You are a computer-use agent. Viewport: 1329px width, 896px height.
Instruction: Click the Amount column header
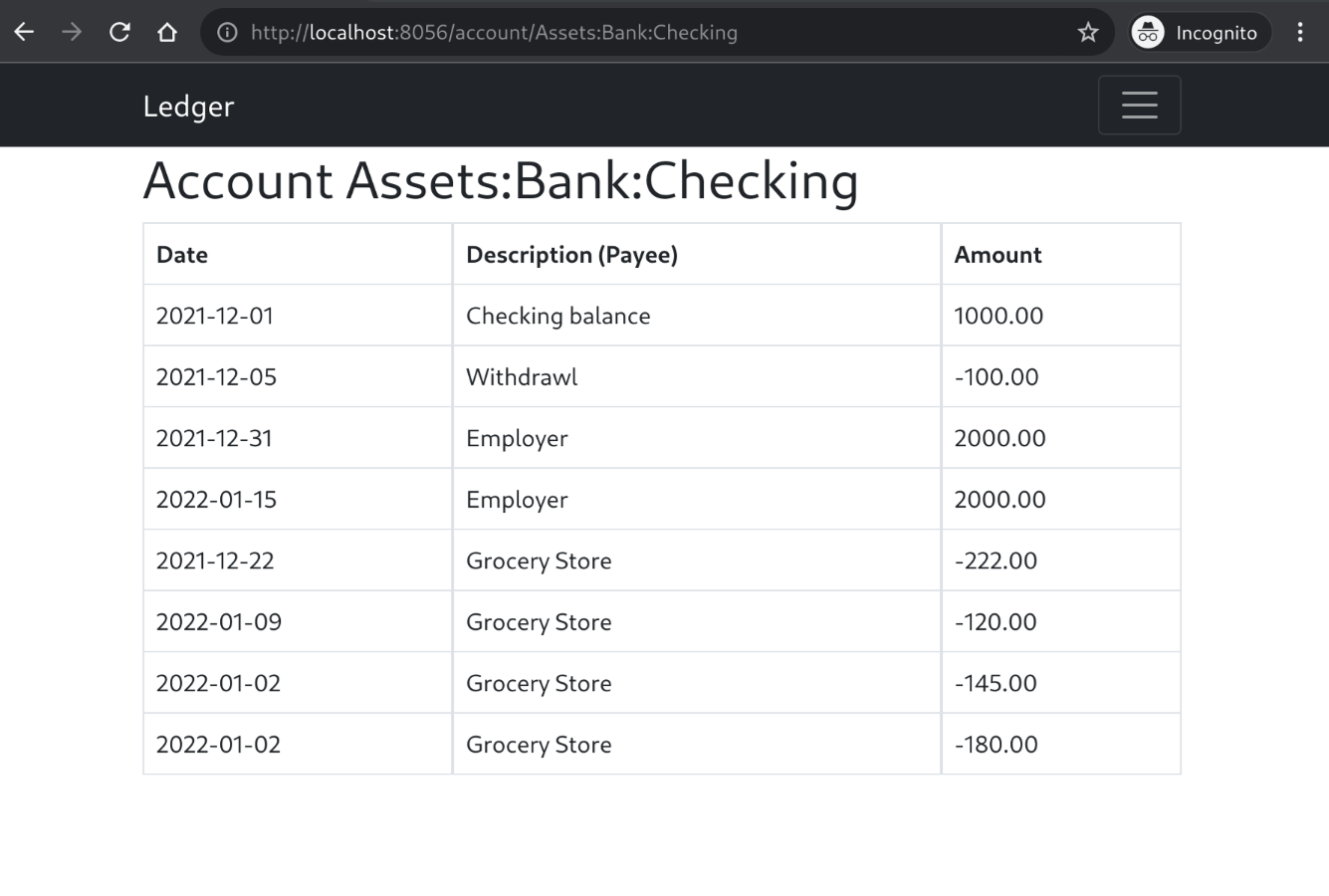coord(997,255)
